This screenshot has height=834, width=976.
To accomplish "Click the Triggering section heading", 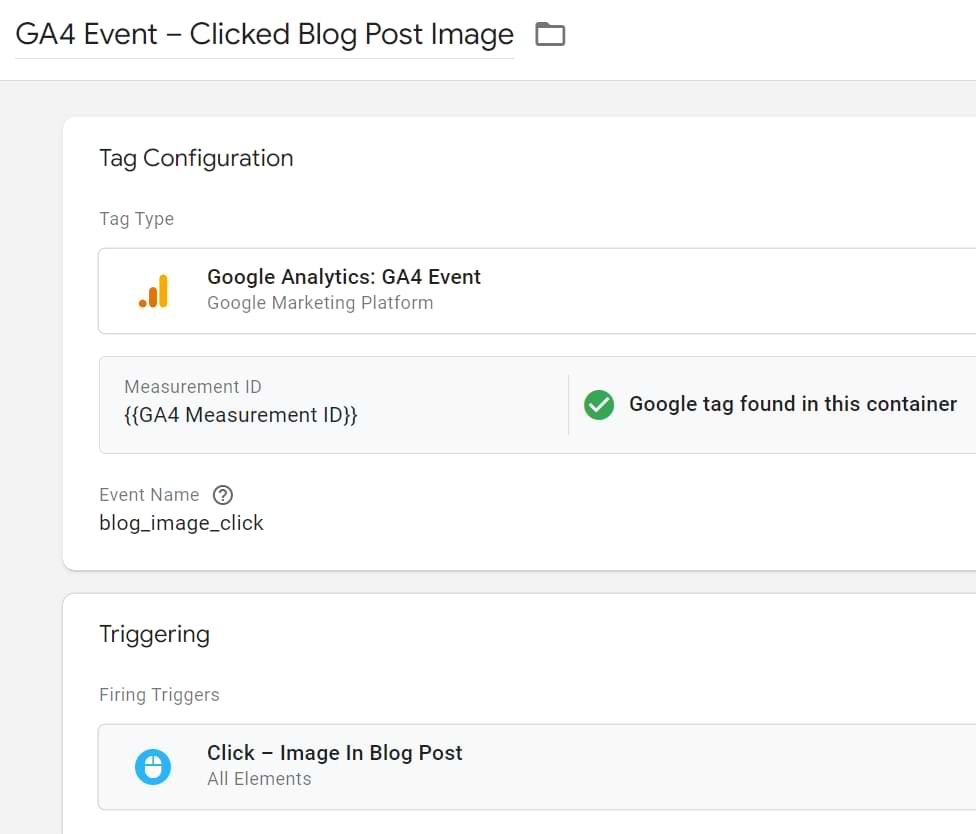I will point(154,634).
